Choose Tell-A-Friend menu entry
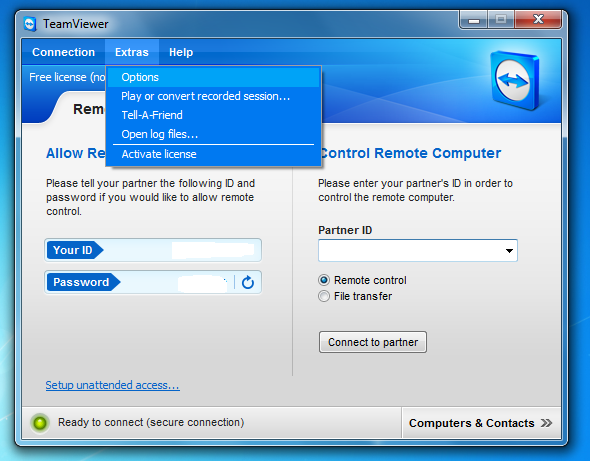 click(213, 115)
